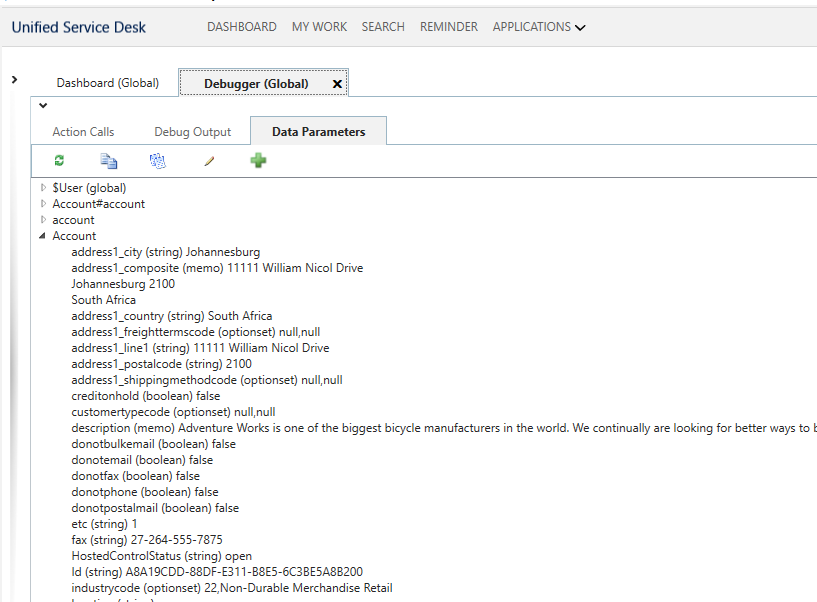
Task: Click the REMINDER toolbar item
Action: tap(448, 27)
